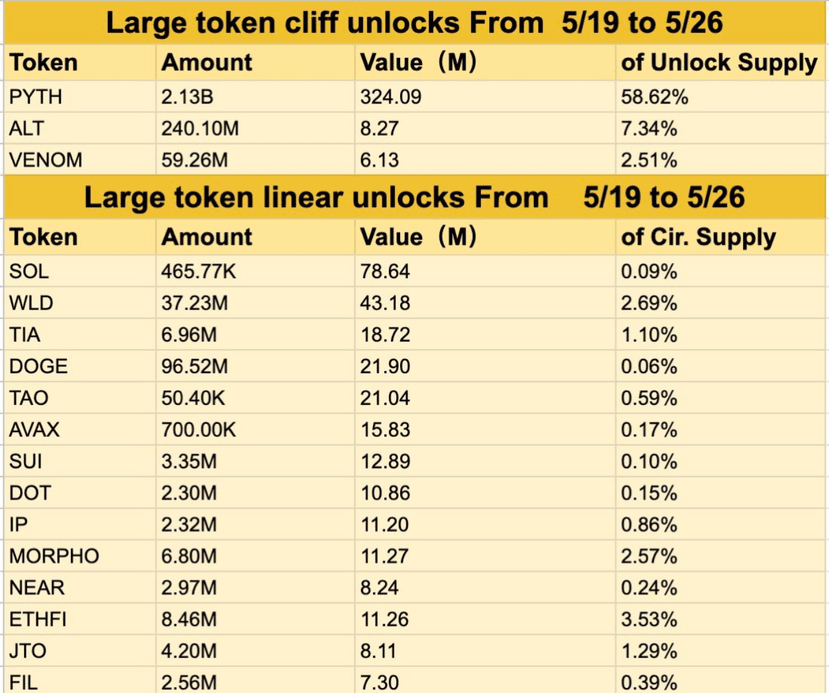Screen dimensions: 829x693
Task: Click the cliff unlocks title header
Action: (414, 23)
